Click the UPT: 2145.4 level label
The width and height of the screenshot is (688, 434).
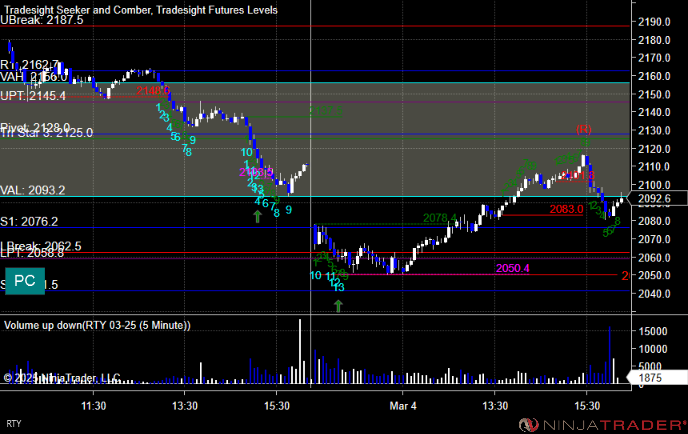click(33, 95)
